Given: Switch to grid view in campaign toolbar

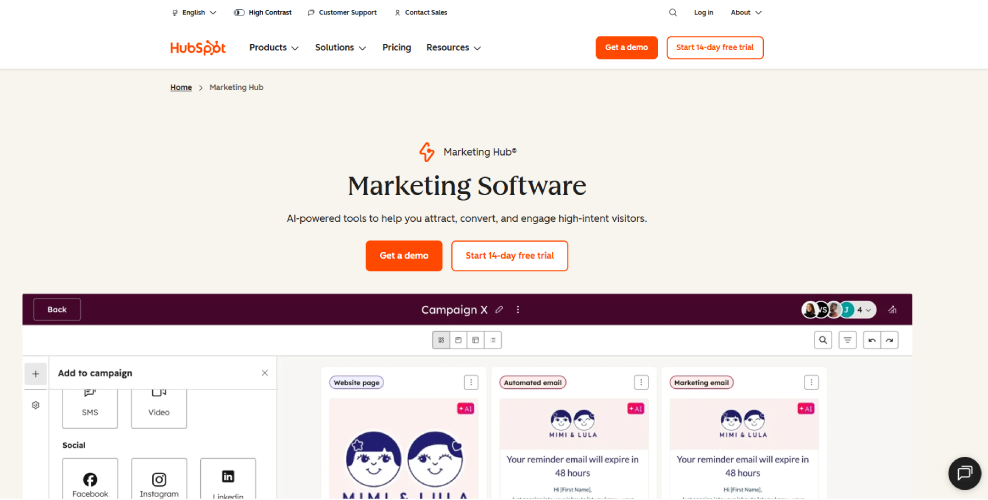Looking at the screenshot, I should (441, 340).
